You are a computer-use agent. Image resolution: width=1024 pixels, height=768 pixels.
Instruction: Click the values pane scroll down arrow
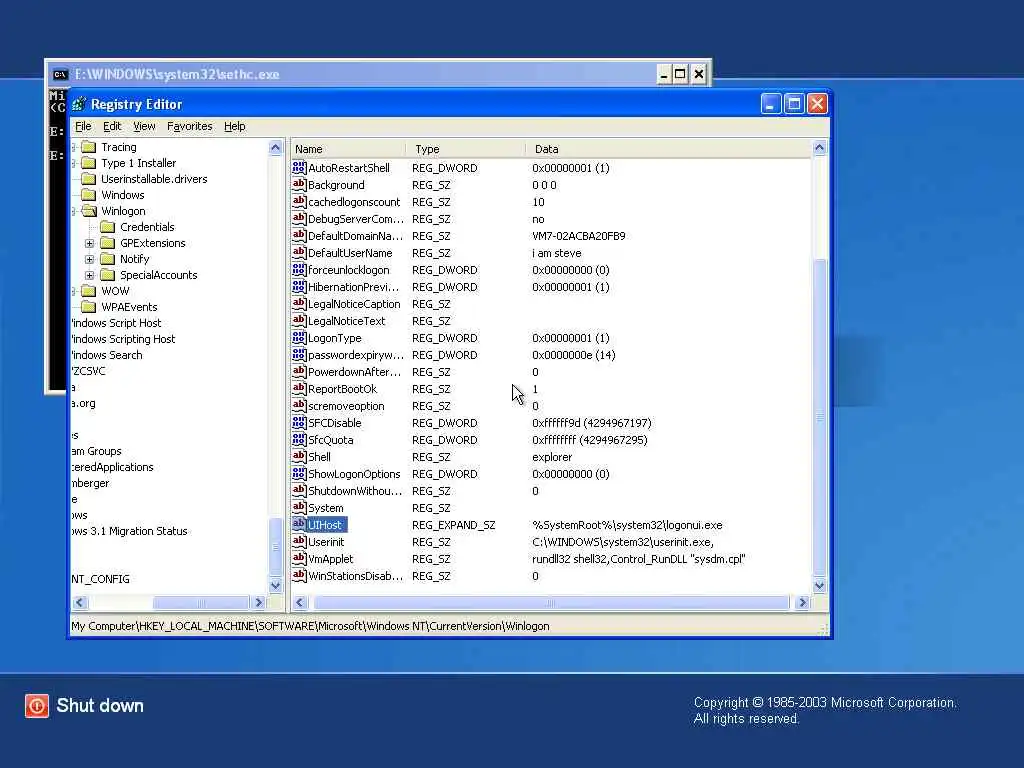tap(820, 585)
